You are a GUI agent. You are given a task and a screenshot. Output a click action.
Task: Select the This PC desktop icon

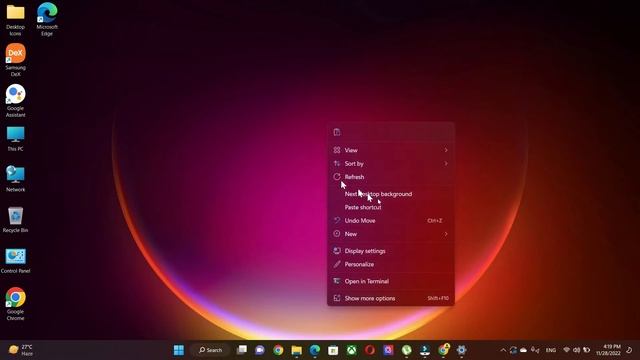pos(16,139)
